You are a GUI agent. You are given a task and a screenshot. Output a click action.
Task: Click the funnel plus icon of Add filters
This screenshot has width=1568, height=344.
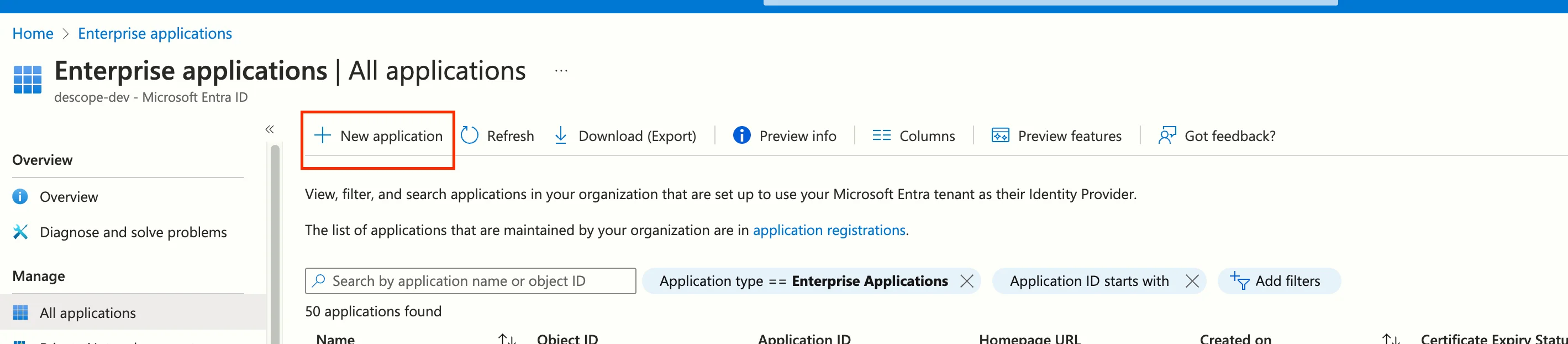1239,280
